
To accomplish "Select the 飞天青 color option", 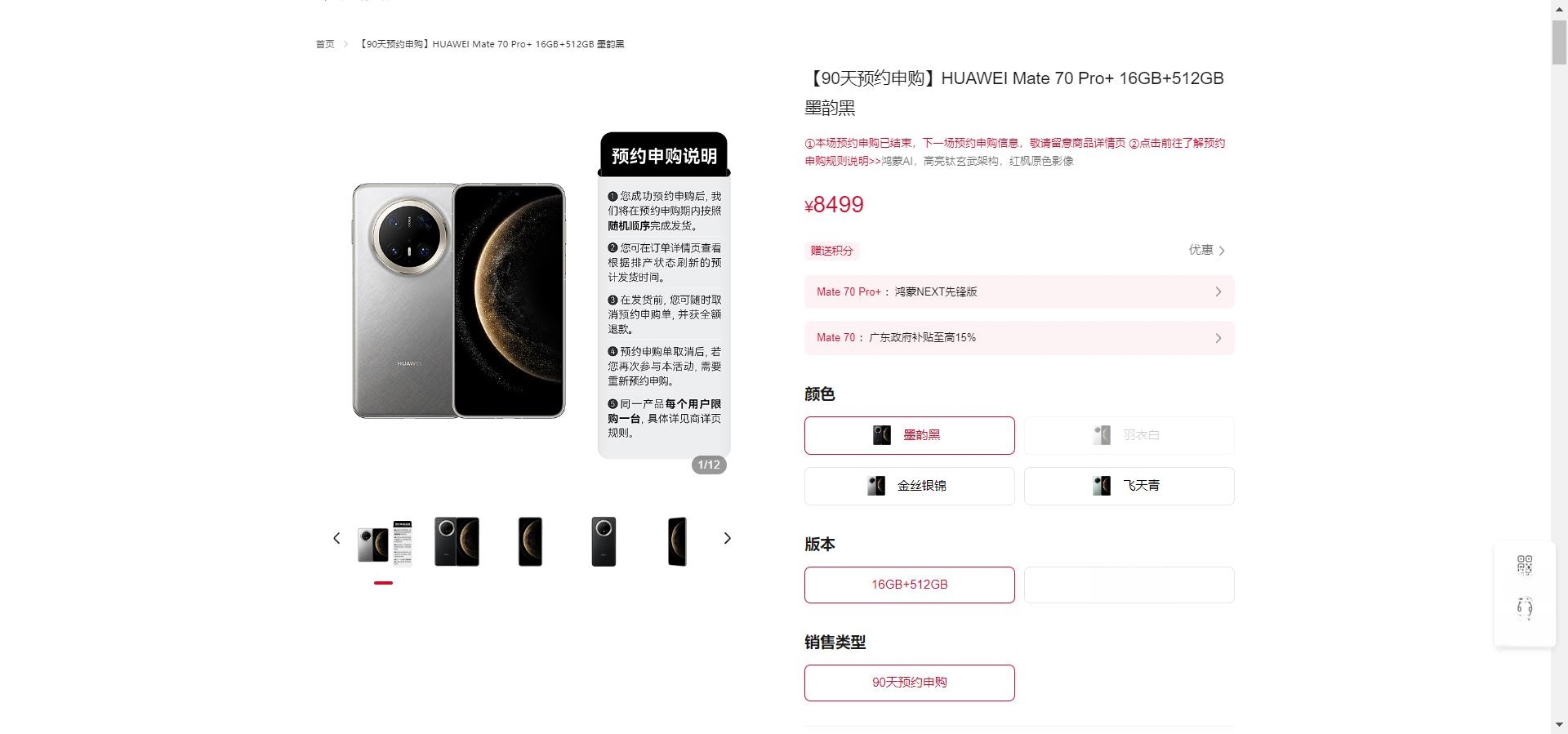I will point(1129,486).
